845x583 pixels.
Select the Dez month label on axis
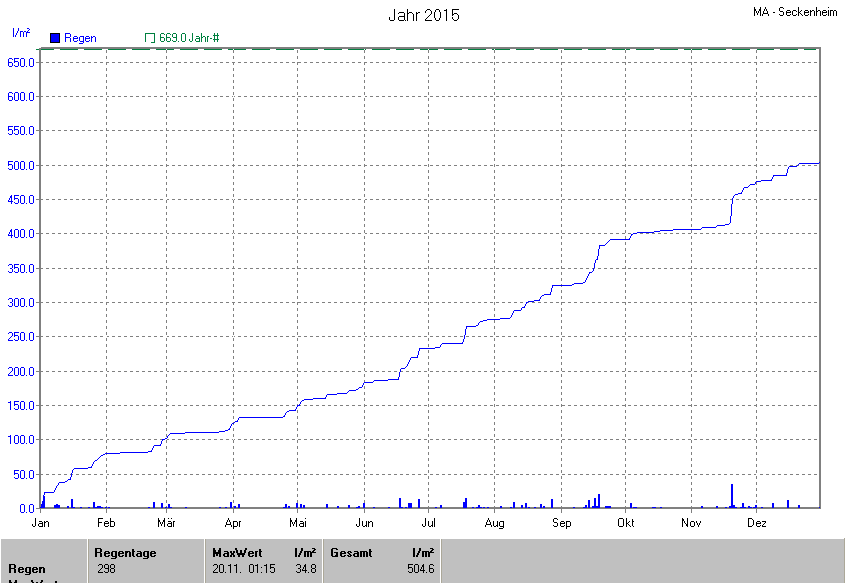tap(757, 523)
